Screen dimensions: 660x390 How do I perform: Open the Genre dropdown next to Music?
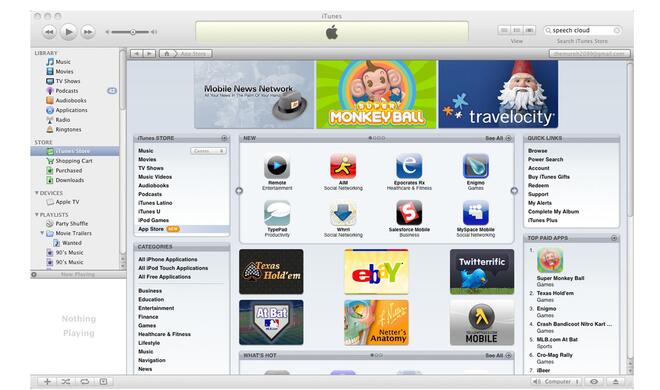click(208, 151)
